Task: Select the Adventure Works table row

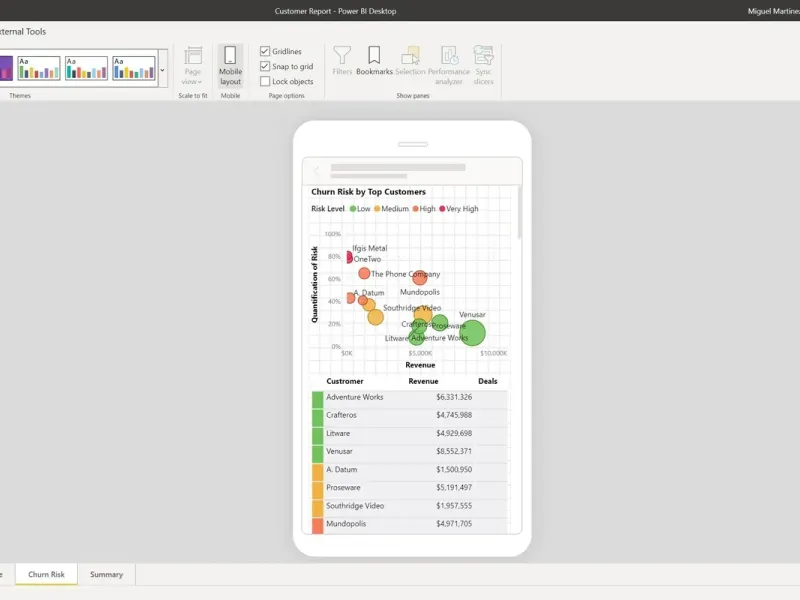Action: click(410, 397)
